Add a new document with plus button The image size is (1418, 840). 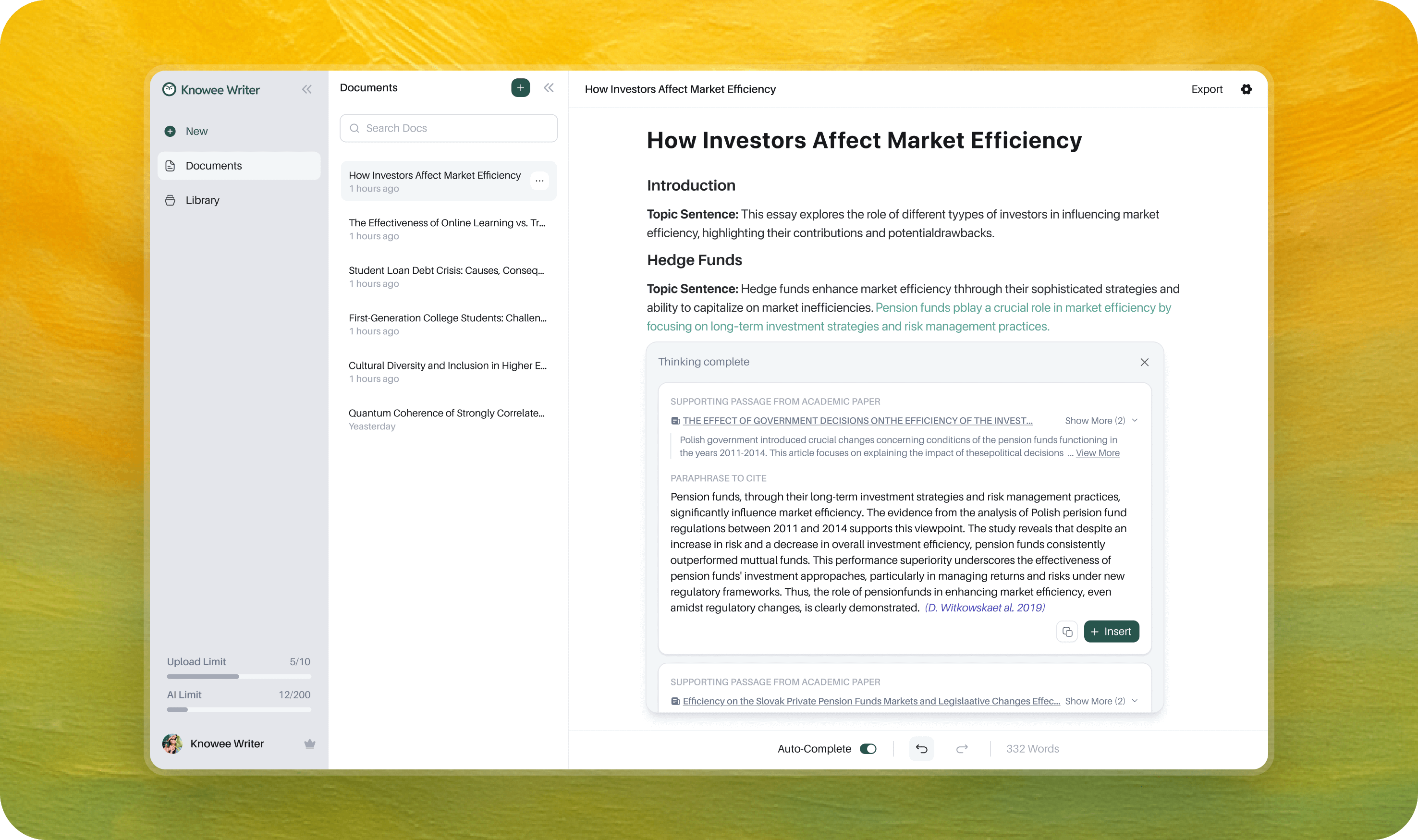(520, 88)
